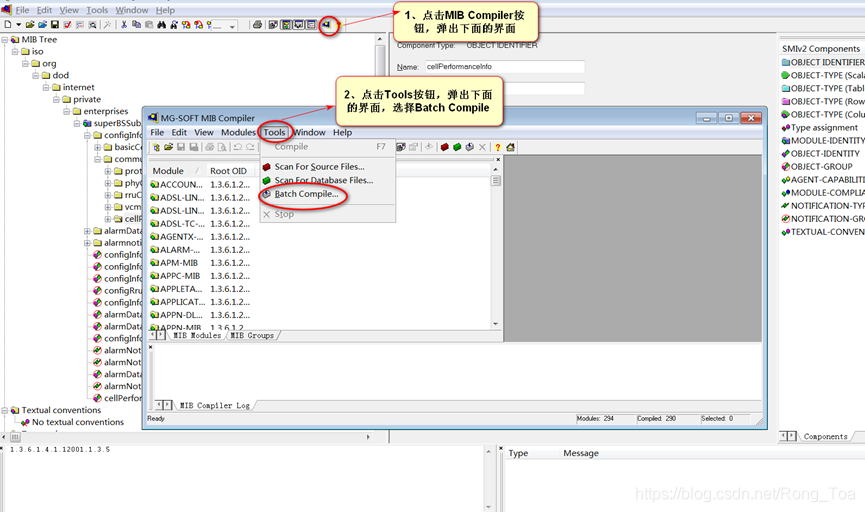Click the Home icon in Compiler toolbar

pos(510,147)
